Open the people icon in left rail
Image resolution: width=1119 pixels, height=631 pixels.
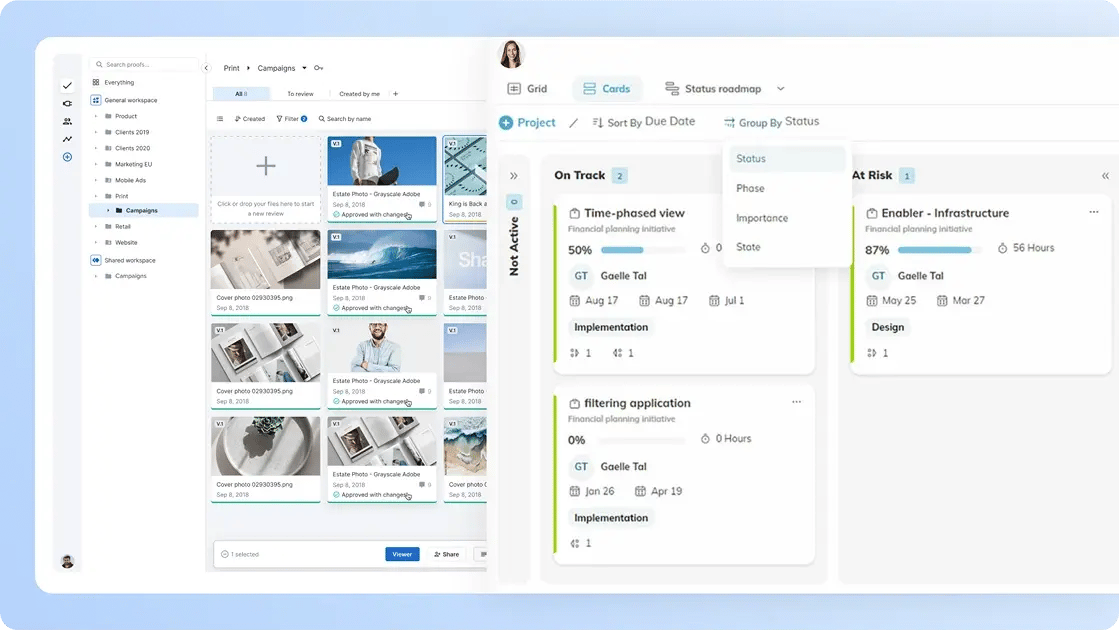point(67,121)
